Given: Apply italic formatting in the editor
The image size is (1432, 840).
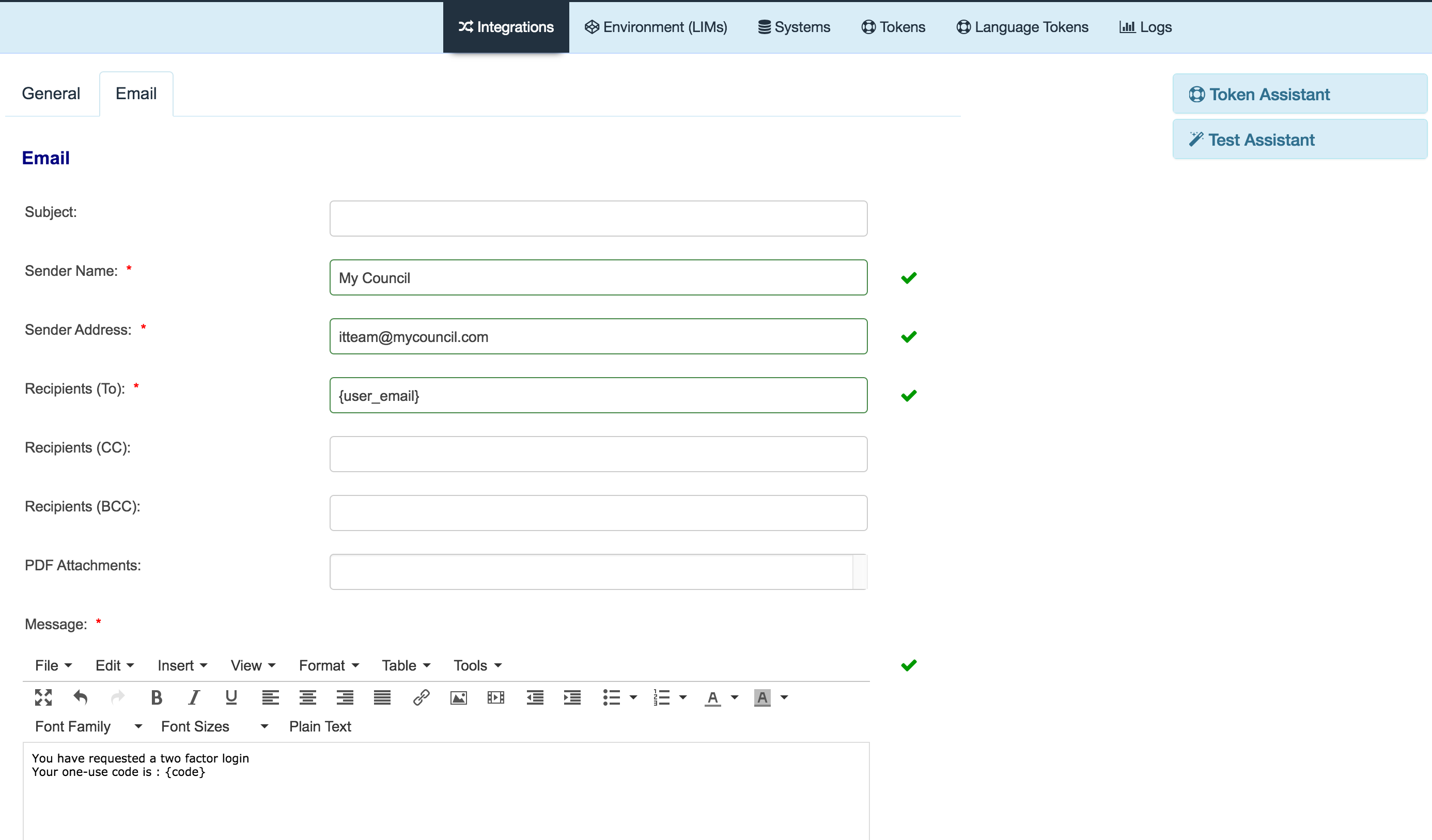Looking at the screenshot, I should tap(193, 697).
